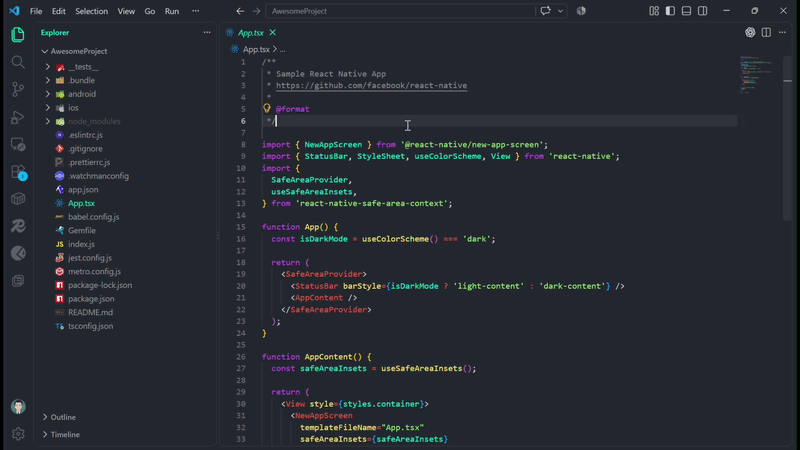Open package.json file
Screen dimensions: 800x450
(91, 298)
